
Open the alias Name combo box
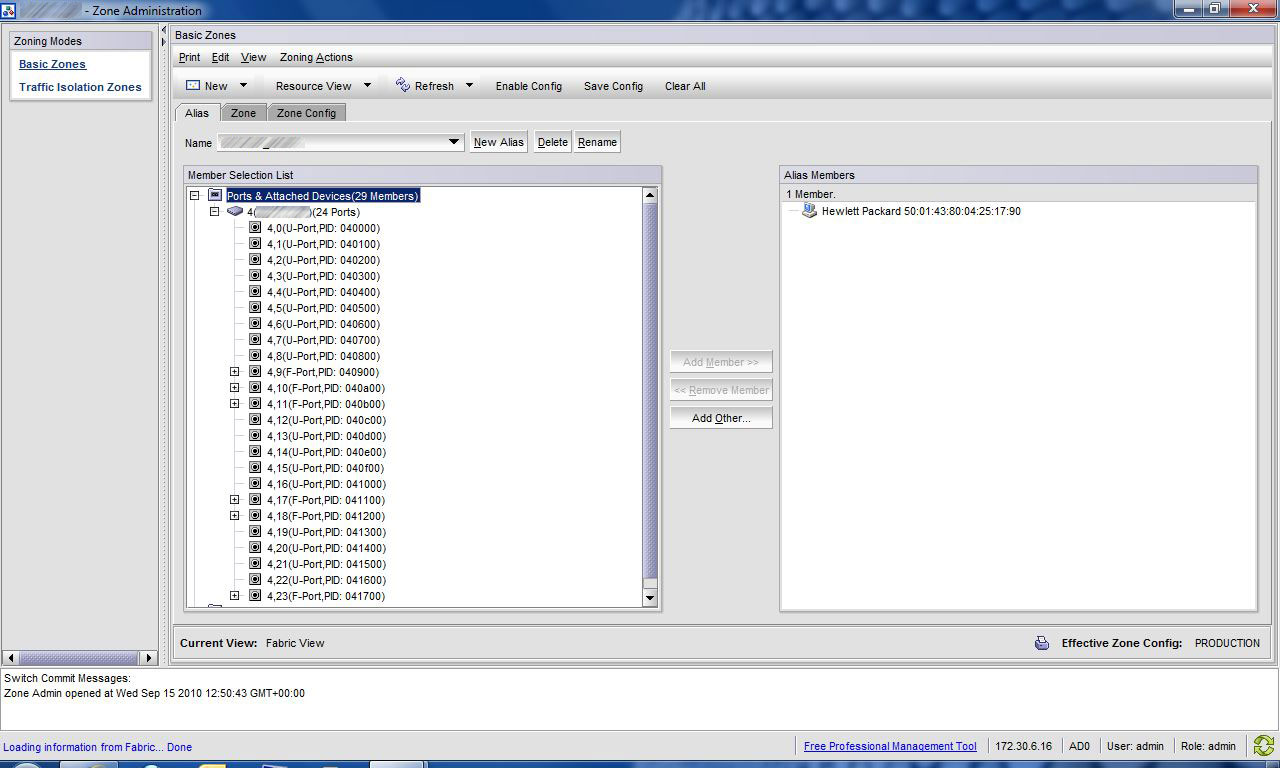pos(454,143)
